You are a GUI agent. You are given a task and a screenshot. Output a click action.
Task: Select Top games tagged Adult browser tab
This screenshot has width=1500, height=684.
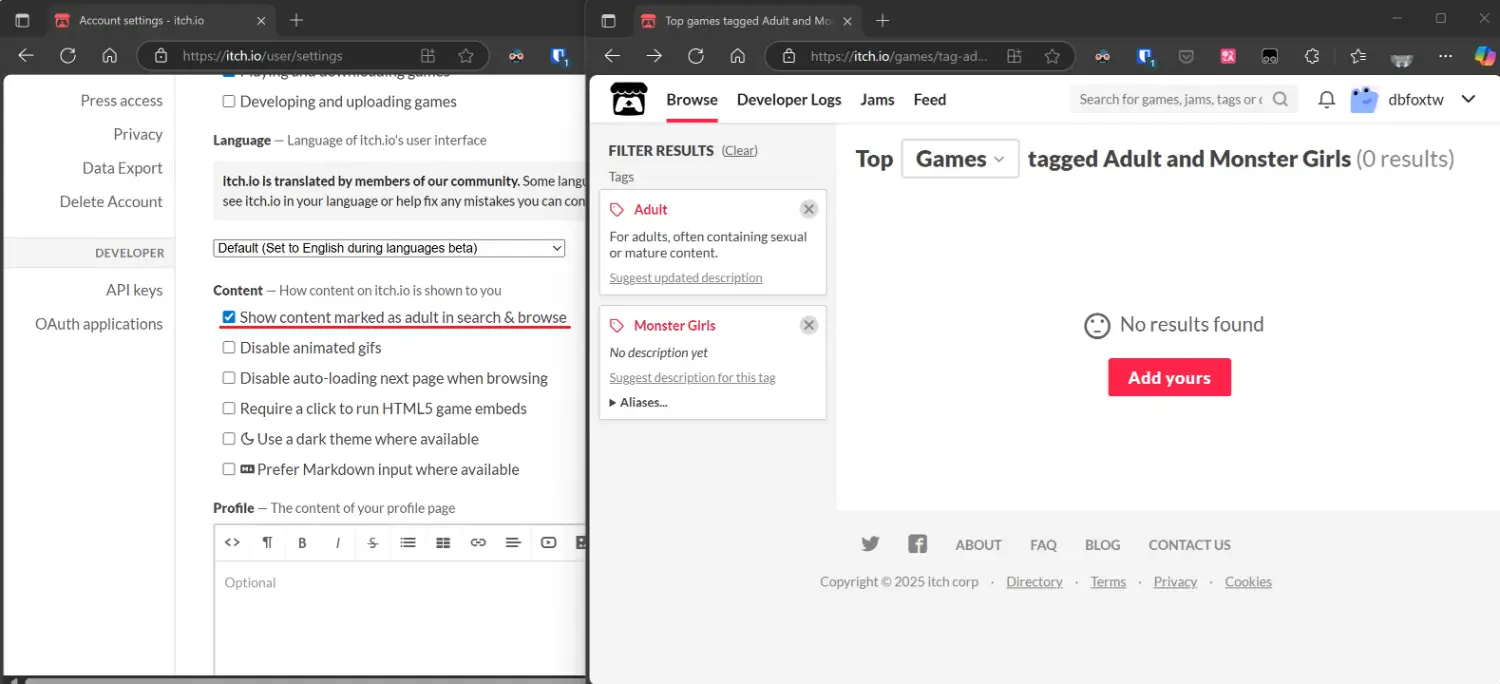tap(747, 20)
